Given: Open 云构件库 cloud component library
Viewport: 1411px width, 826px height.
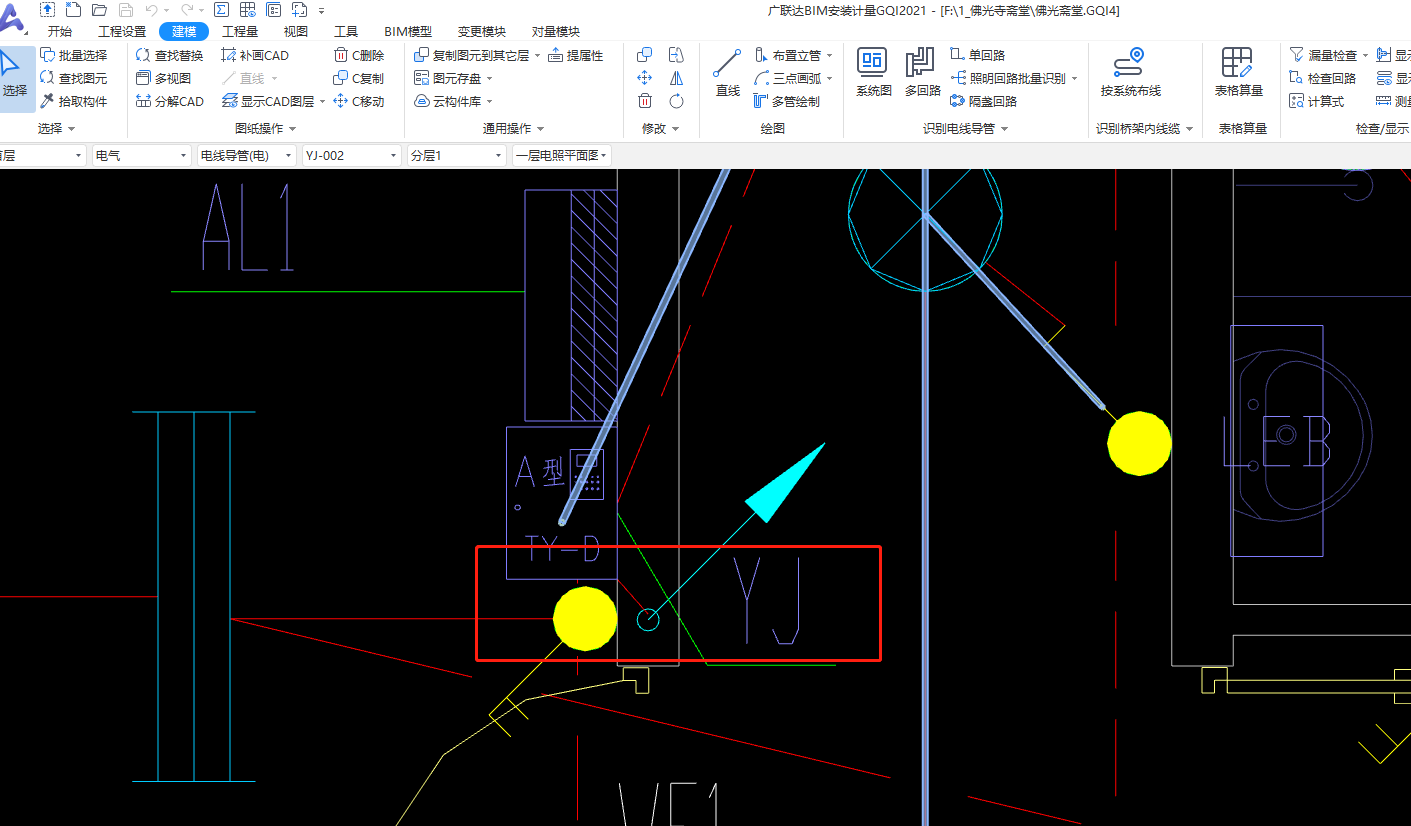Looking at the screenshot, I should click(449, 101).
